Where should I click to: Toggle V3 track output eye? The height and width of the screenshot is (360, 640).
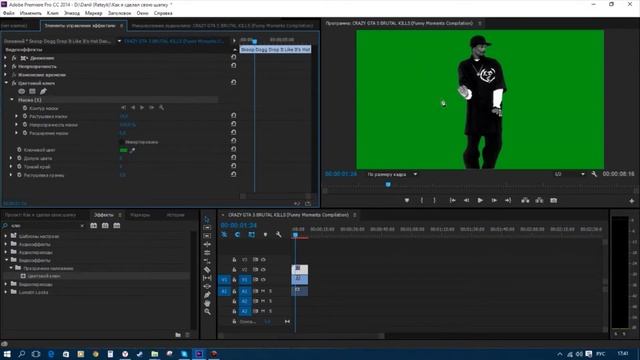[x=263, y=260]
